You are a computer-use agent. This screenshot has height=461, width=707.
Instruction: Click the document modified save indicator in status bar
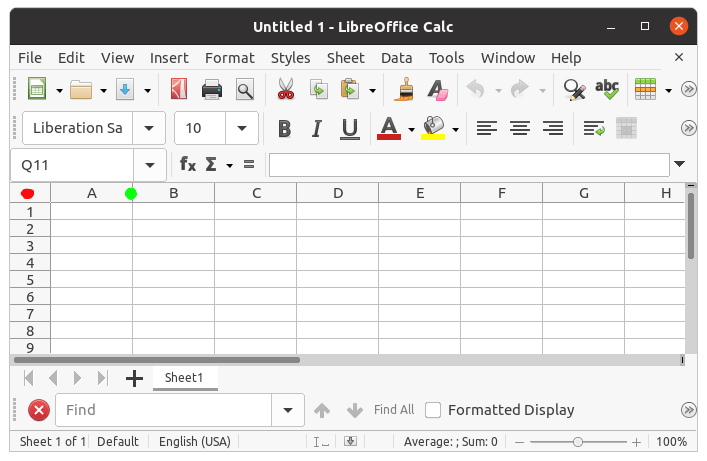[x=350, y=441]
